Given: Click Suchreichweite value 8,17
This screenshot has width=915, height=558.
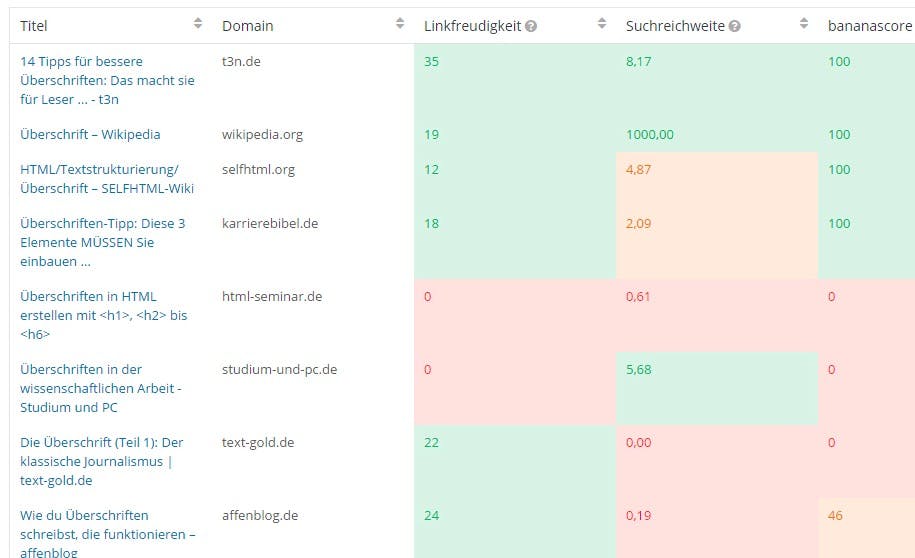Looking at the screenshot, I should [x=638, y=61].
